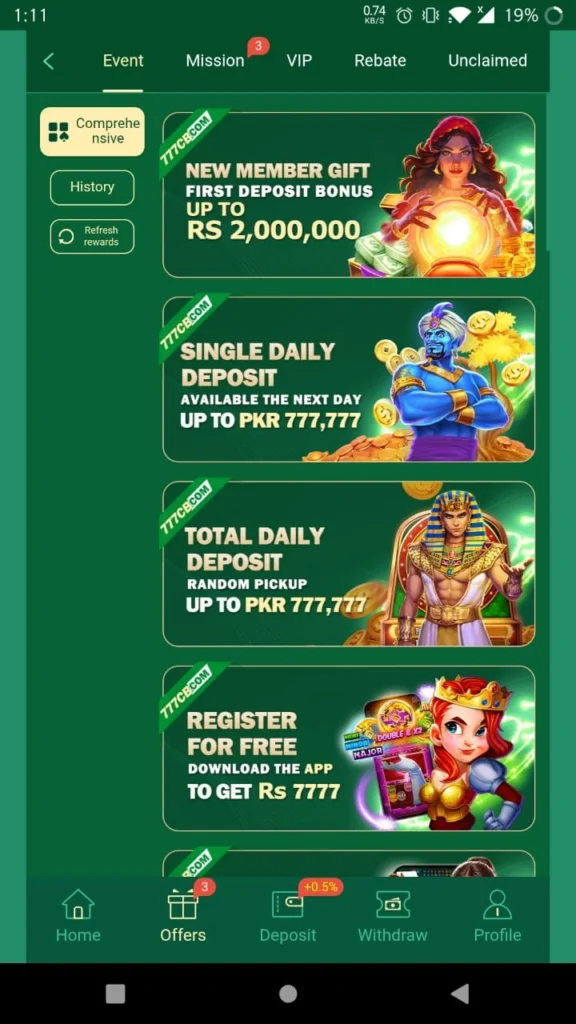
Task: Open the Rebate tab
Action: pos(380,61)
